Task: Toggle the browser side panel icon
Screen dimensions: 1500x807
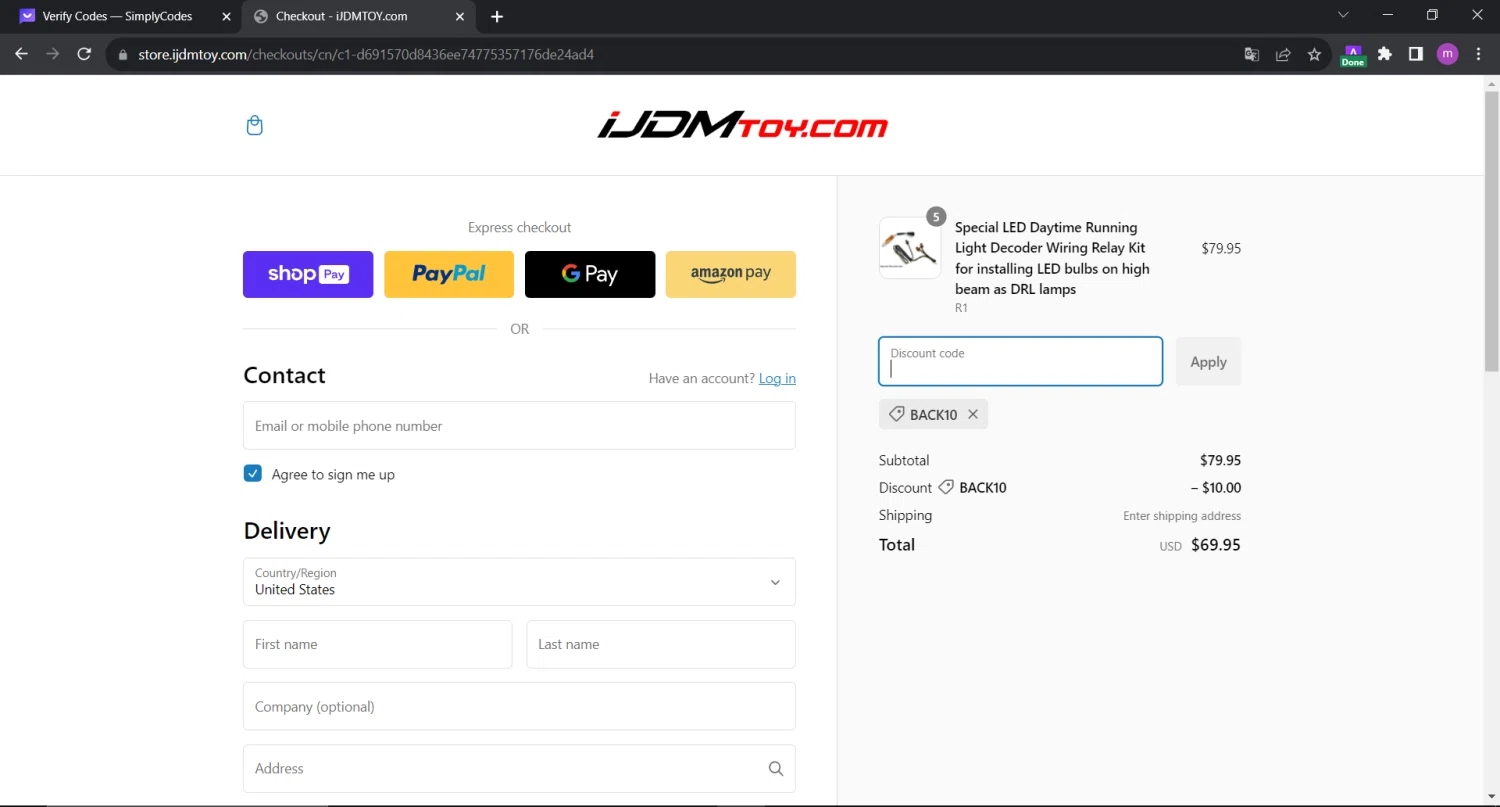Action: [x=1416, y=54]
